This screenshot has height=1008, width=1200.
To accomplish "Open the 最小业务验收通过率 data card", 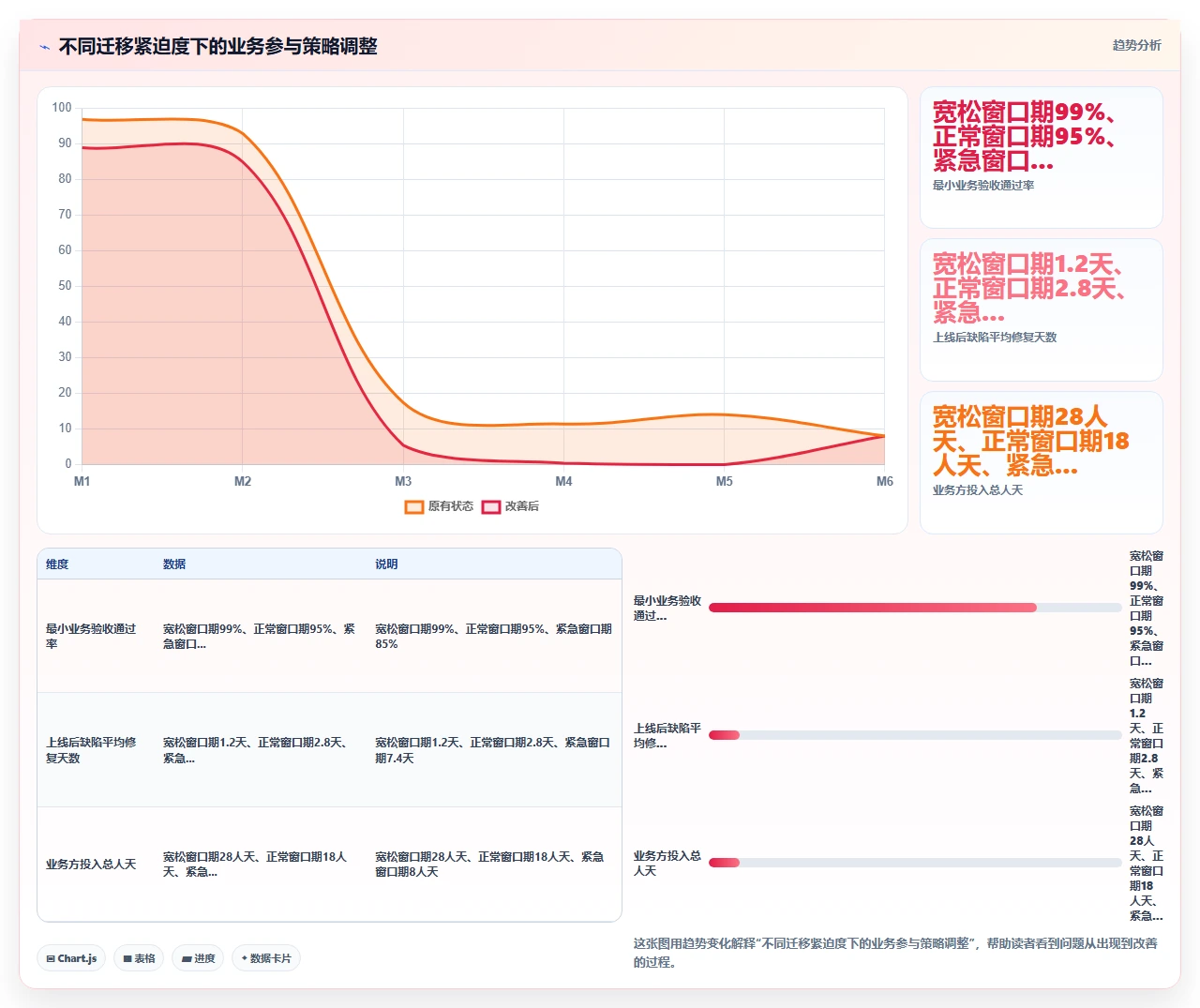I will pyautogui.click(x=1042, y=158).
